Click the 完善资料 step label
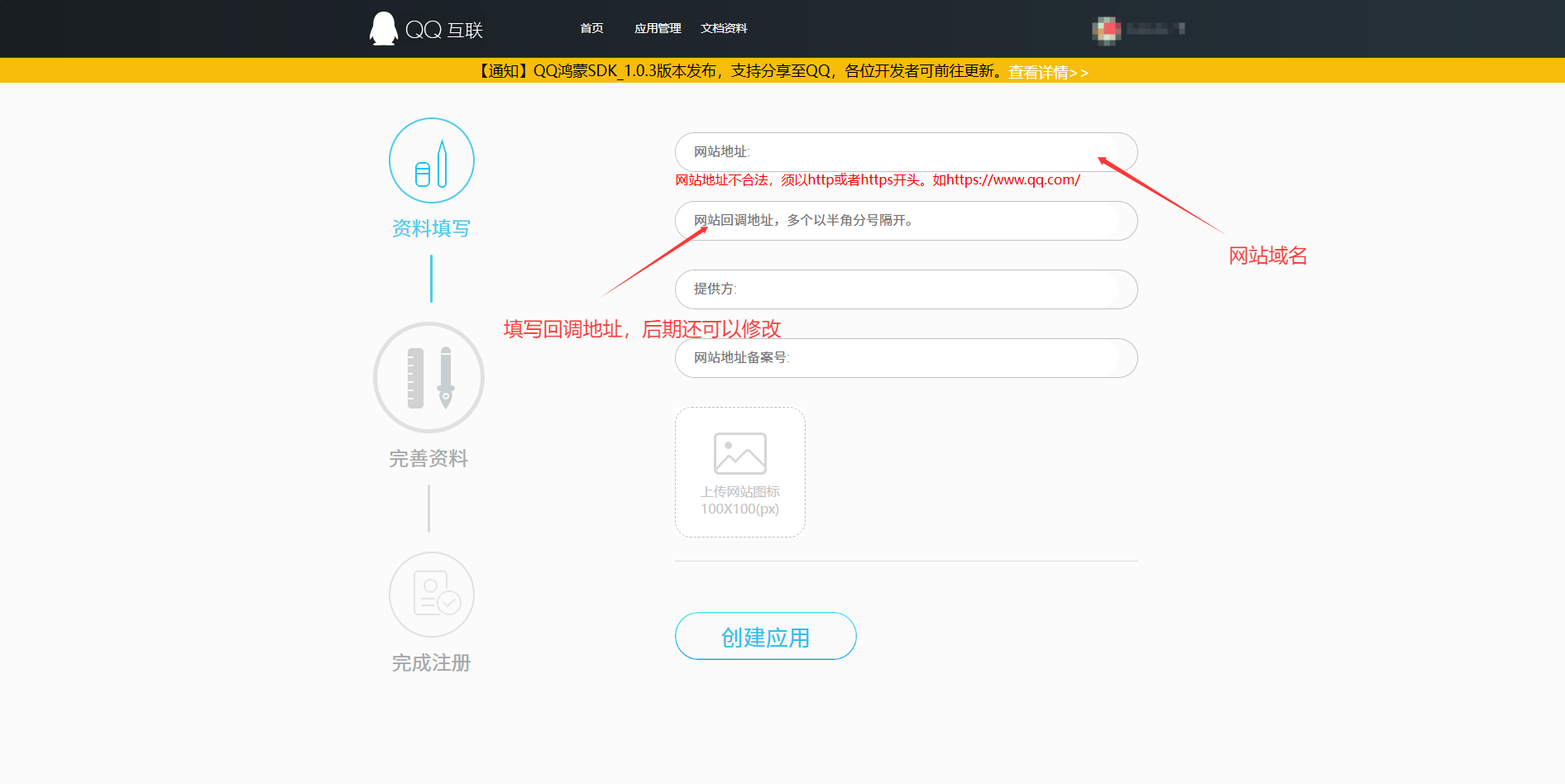The width and height of the screenshot is (1565, 784). 428,458
